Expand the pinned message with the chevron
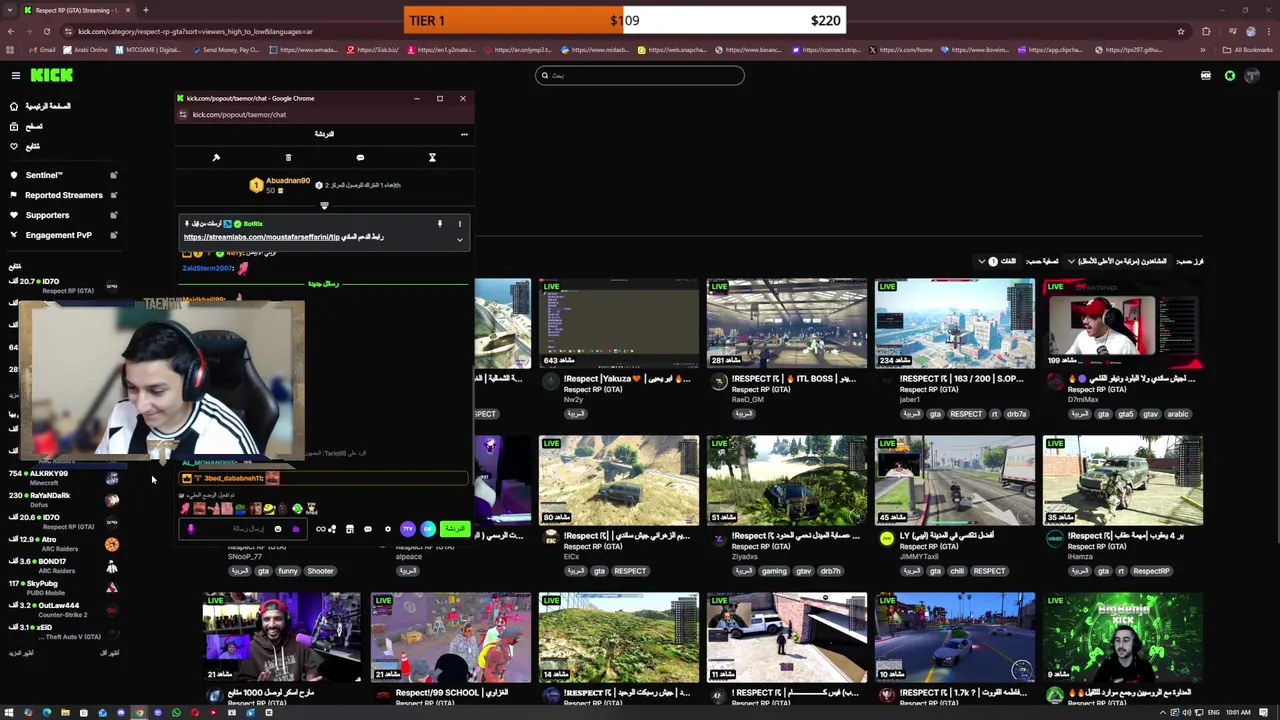The height and width of the screenshot is (720, 1280). (460, 239)
